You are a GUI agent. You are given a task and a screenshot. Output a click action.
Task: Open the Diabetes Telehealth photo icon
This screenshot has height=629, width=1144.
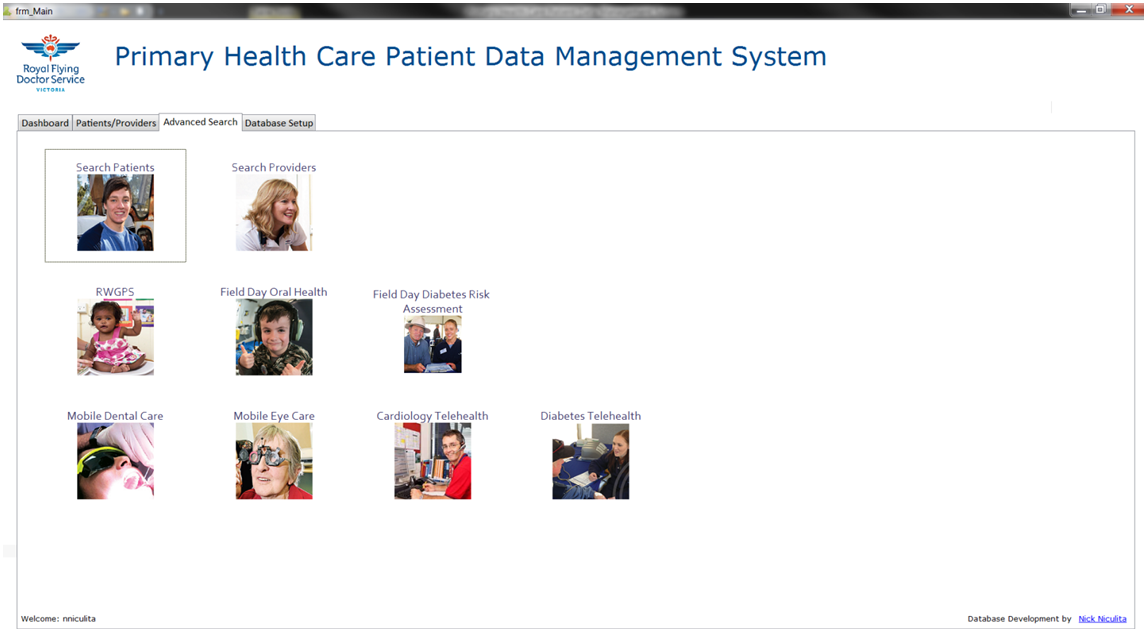click(x=590, y=461)
